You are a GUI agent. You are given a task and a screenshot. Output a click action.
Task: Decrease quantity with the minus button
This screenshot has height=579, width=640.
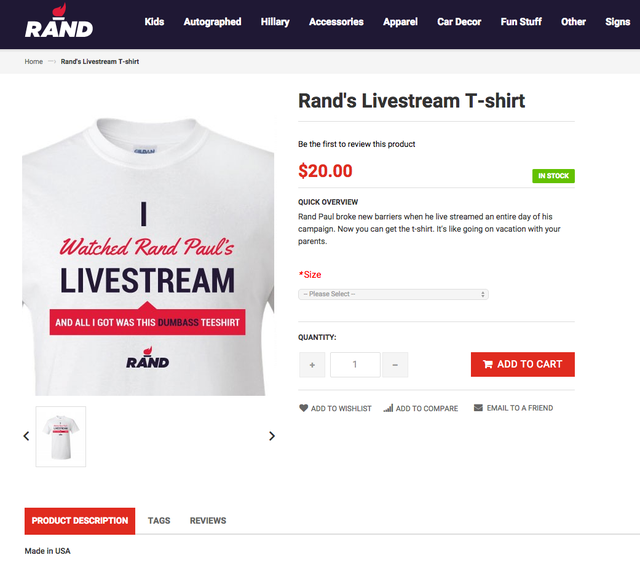click(x=395, y=365)
